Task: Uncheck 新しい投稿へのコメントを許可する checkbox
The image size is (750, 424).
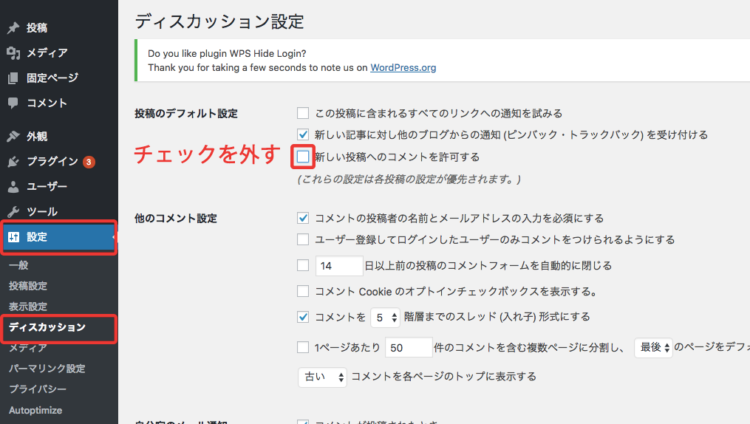Action: pos(303,157)
